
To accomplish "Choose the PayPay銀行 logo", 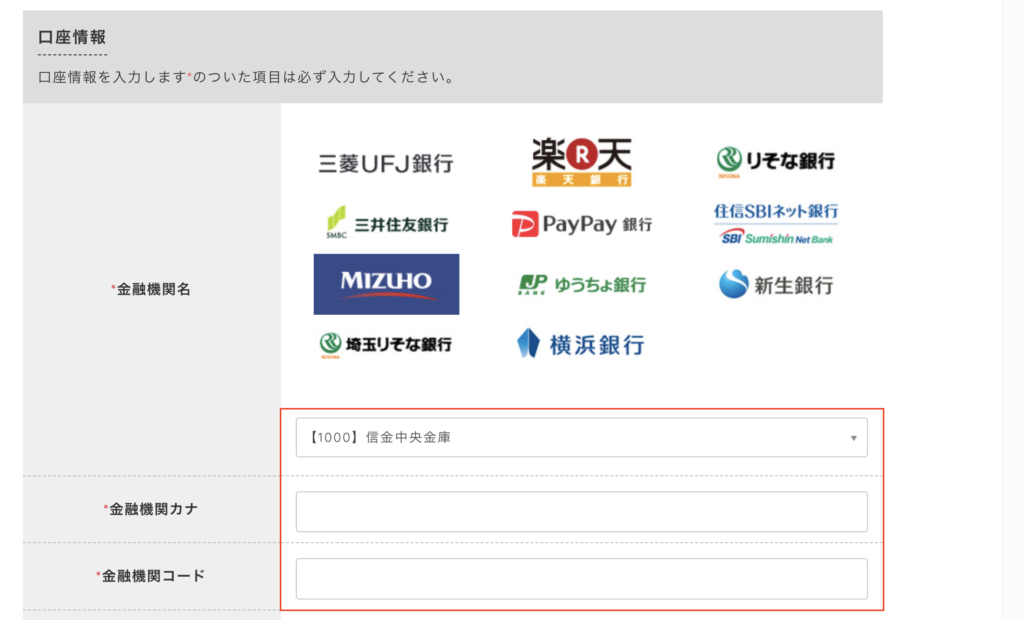I will click(581, 224).
